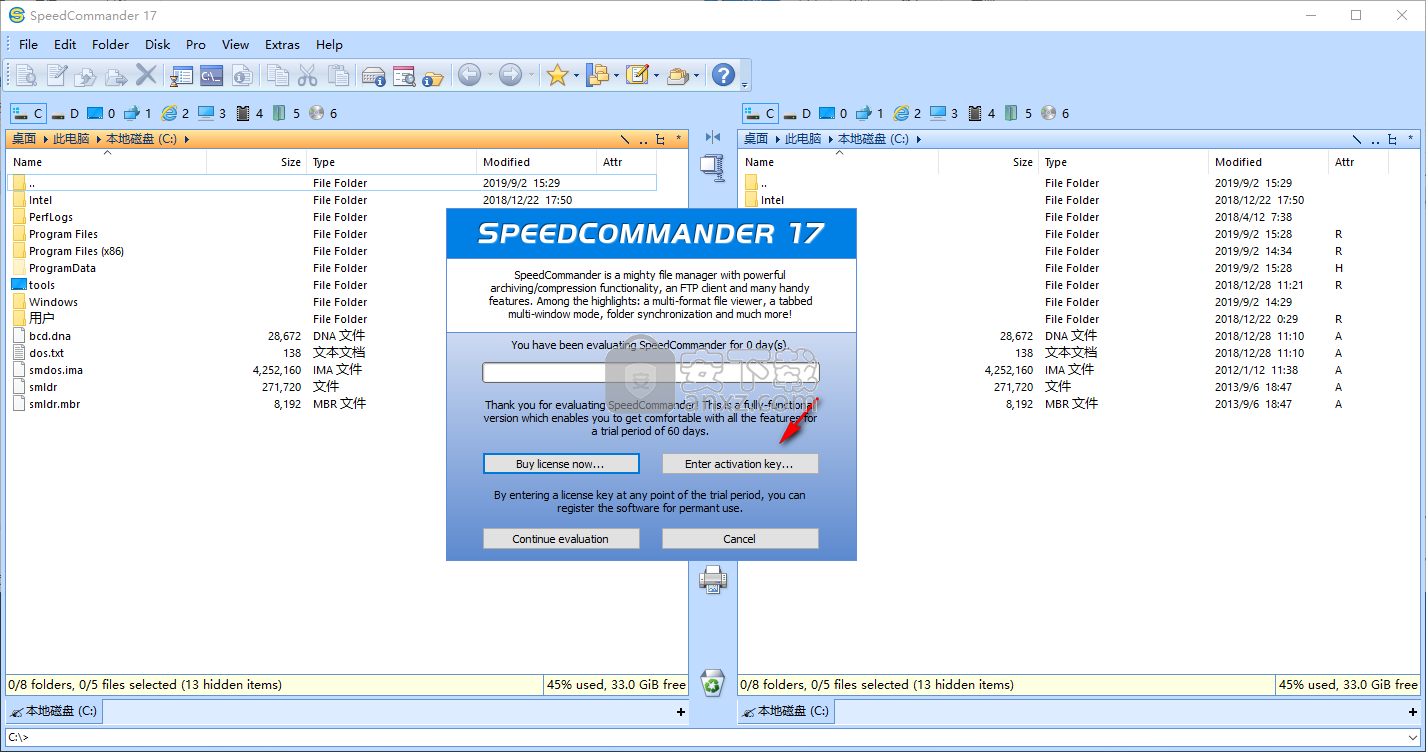Expand left path arrow after 本地磁盘 (C:)
Image resolution: width=1426 pixels, height=752 pixels.
click(186, 139)
